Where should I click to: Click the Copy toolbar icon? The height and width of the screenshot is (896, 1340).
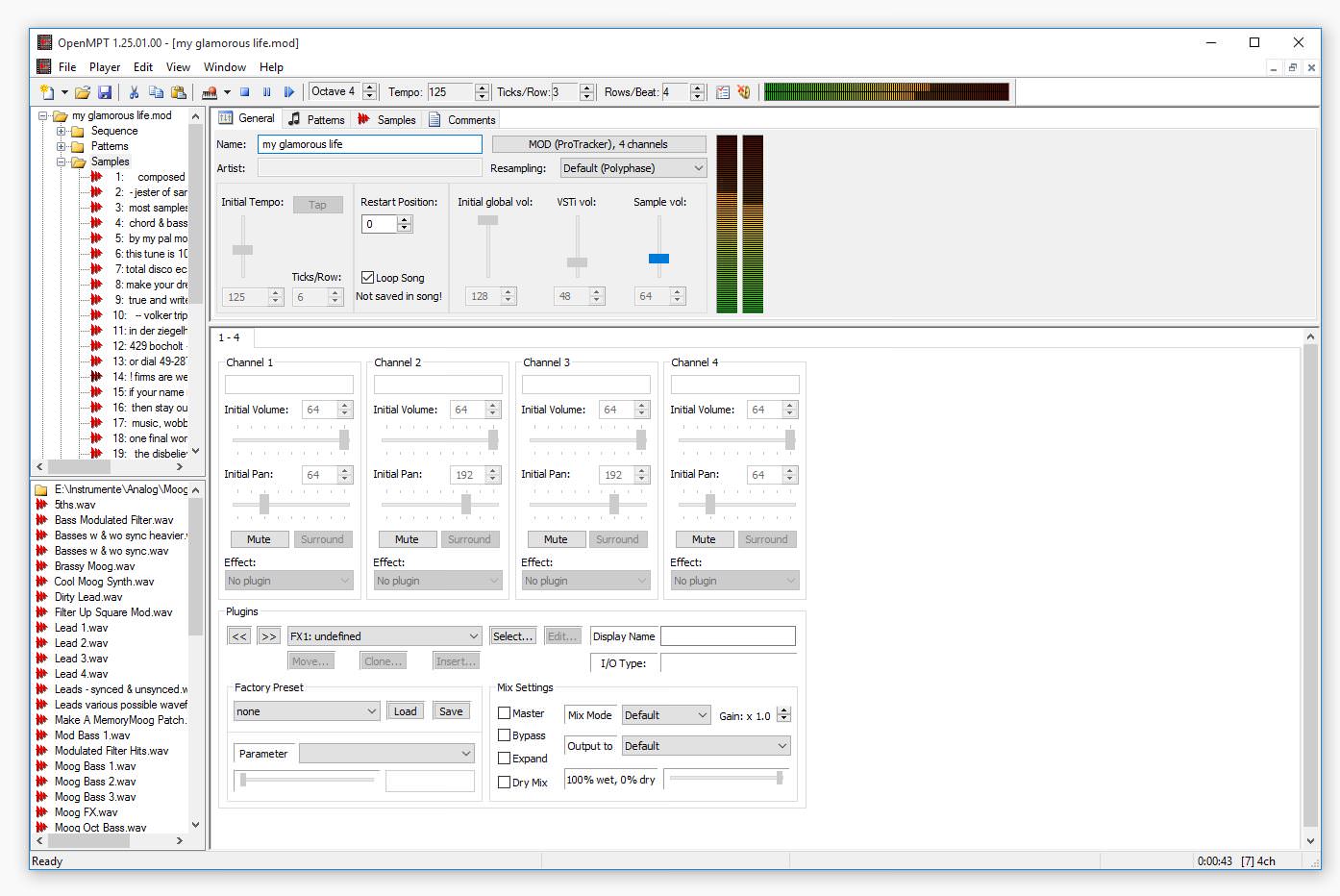tap(156, 92)
